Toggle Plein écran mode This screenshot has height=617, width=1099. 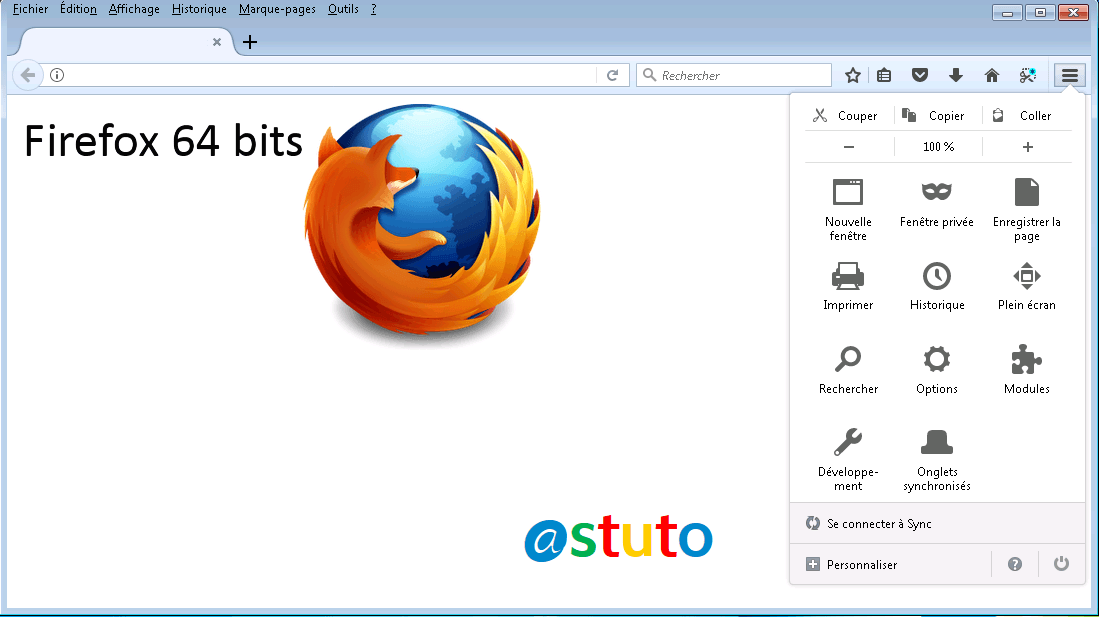1027,286
